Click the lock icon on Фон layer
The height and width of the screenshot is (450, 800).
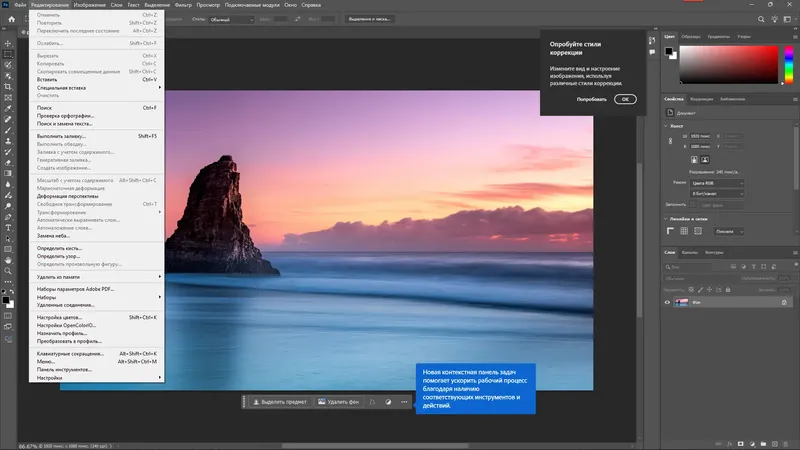(x=783, y=302)
